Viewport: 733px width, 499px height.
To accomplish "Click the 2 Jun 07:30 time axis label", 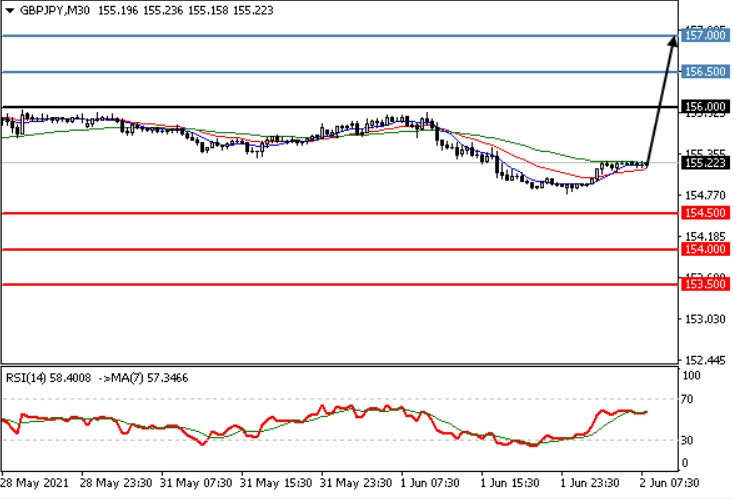I will point(670,483).
